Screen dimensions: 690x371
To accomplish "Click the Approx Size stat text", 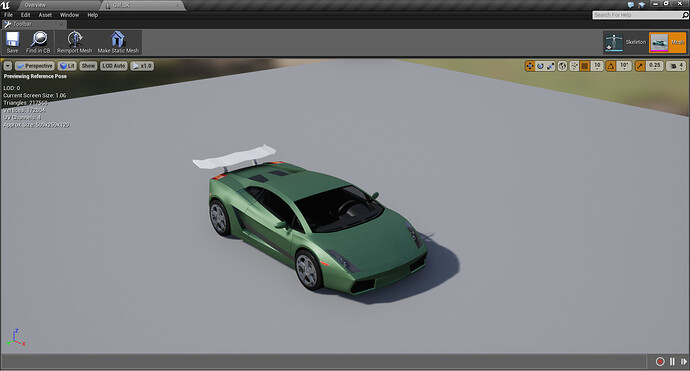I will 36,125.
